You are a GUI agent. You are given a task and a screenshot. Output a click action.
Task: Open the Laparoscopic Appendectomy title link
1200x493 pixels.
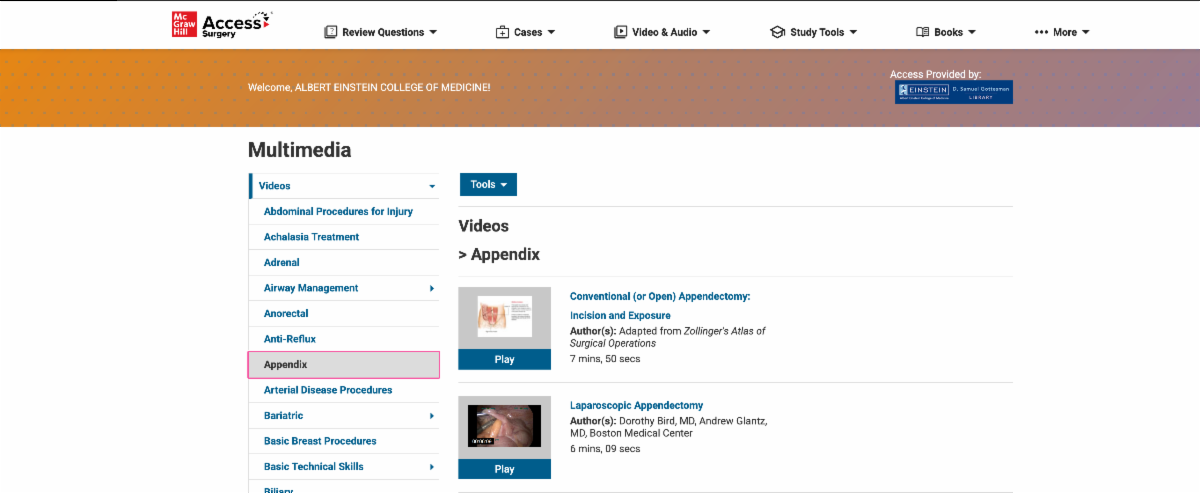(x=636, y=405)
